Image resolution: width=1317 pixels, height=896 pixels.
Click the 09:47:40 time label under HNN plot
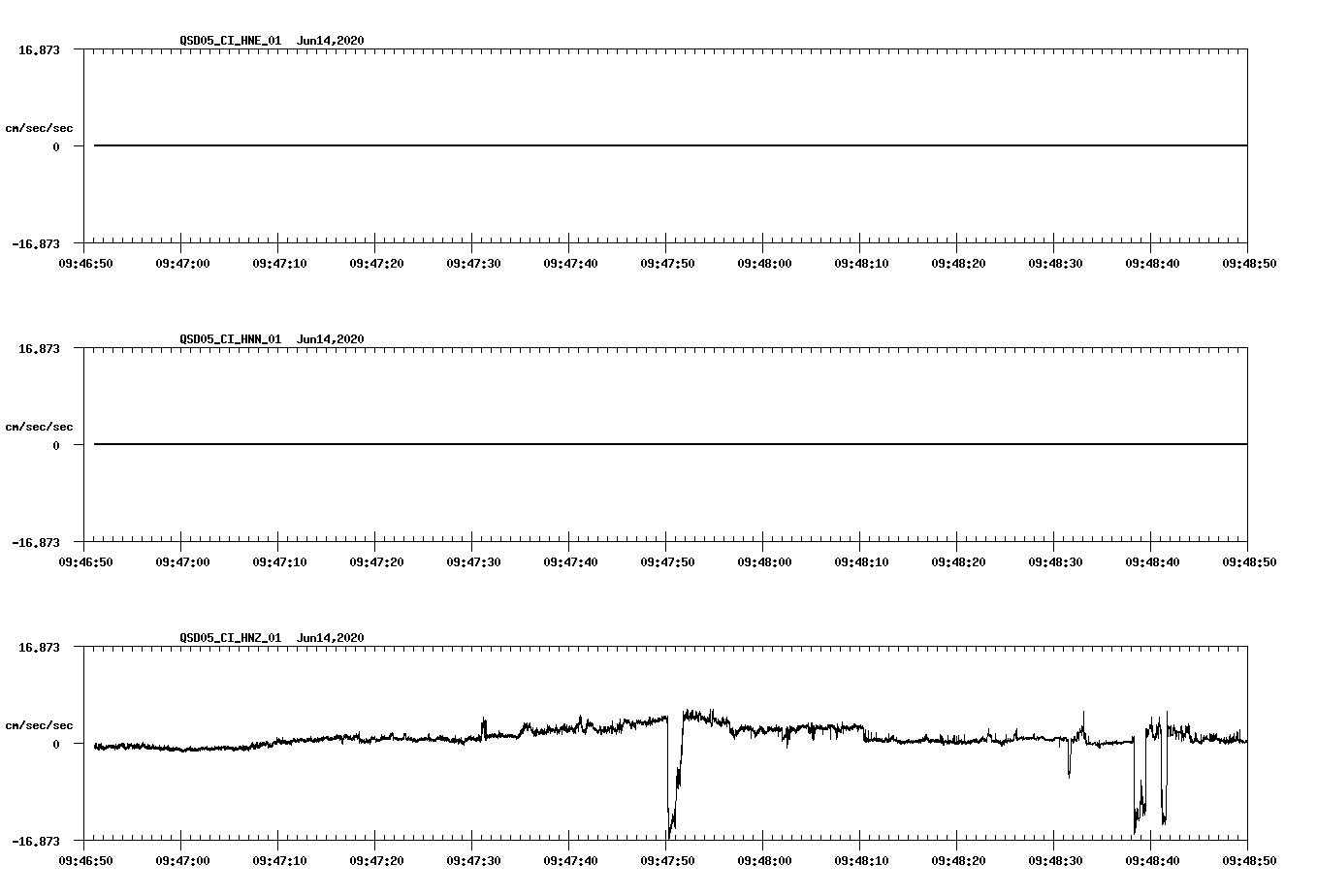coord(570,561)
